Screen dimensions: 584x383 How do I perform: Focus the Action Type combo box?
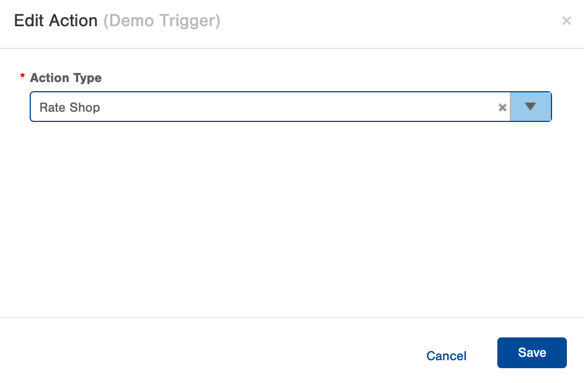coord(291,107)
